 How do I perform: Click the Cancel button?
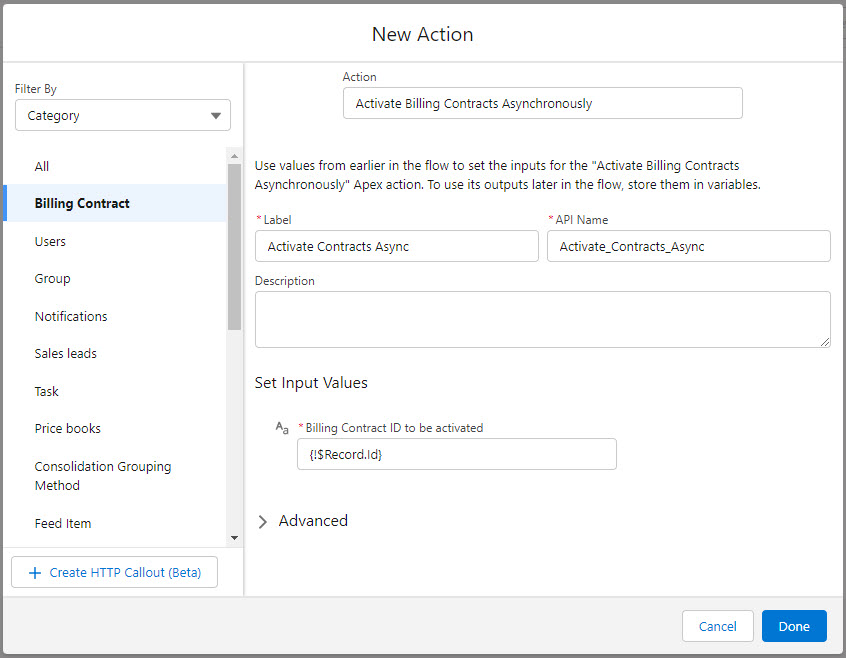717,626
